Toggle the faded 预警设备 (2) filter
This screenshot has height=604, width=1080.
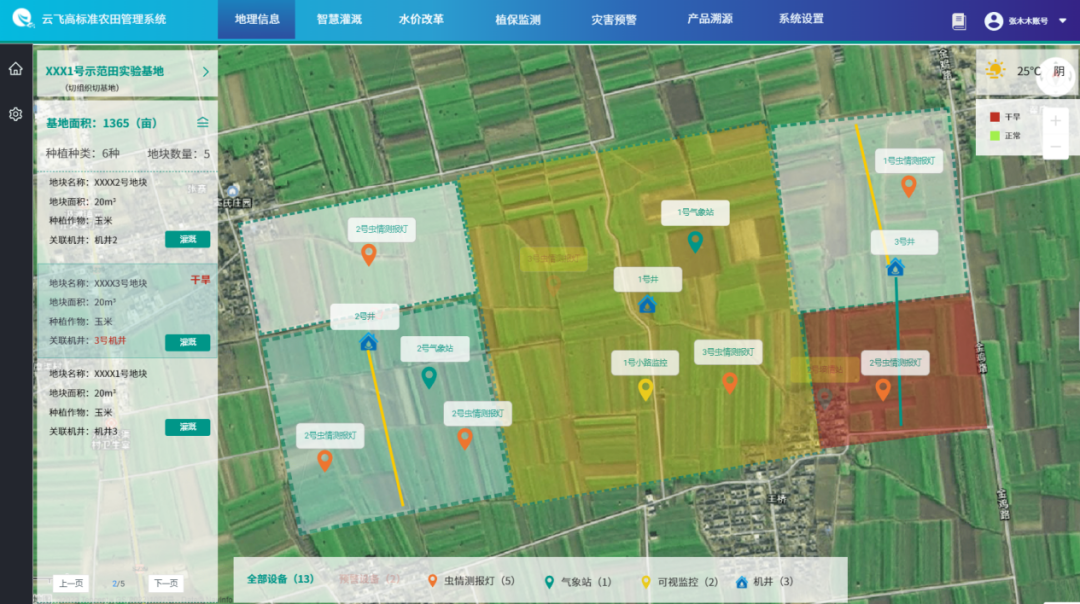(370, 579)
